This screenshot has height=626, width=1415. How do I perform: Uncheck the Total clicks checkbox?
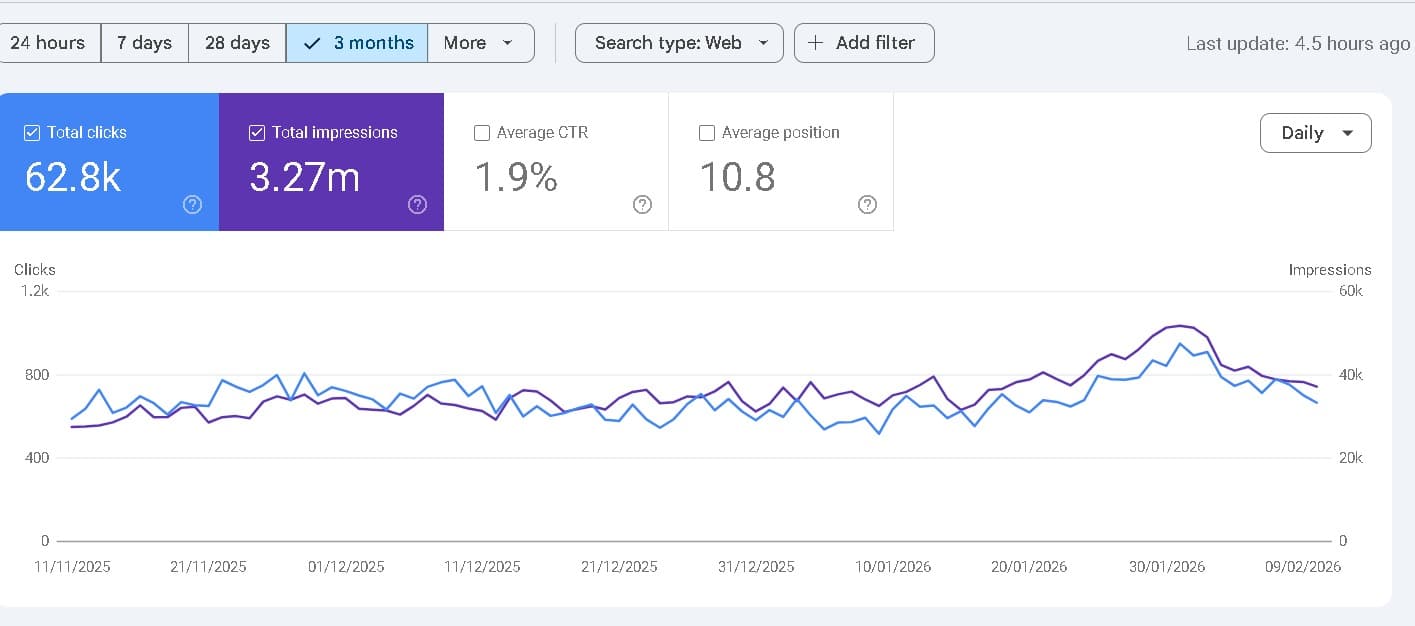pos(32,133)
